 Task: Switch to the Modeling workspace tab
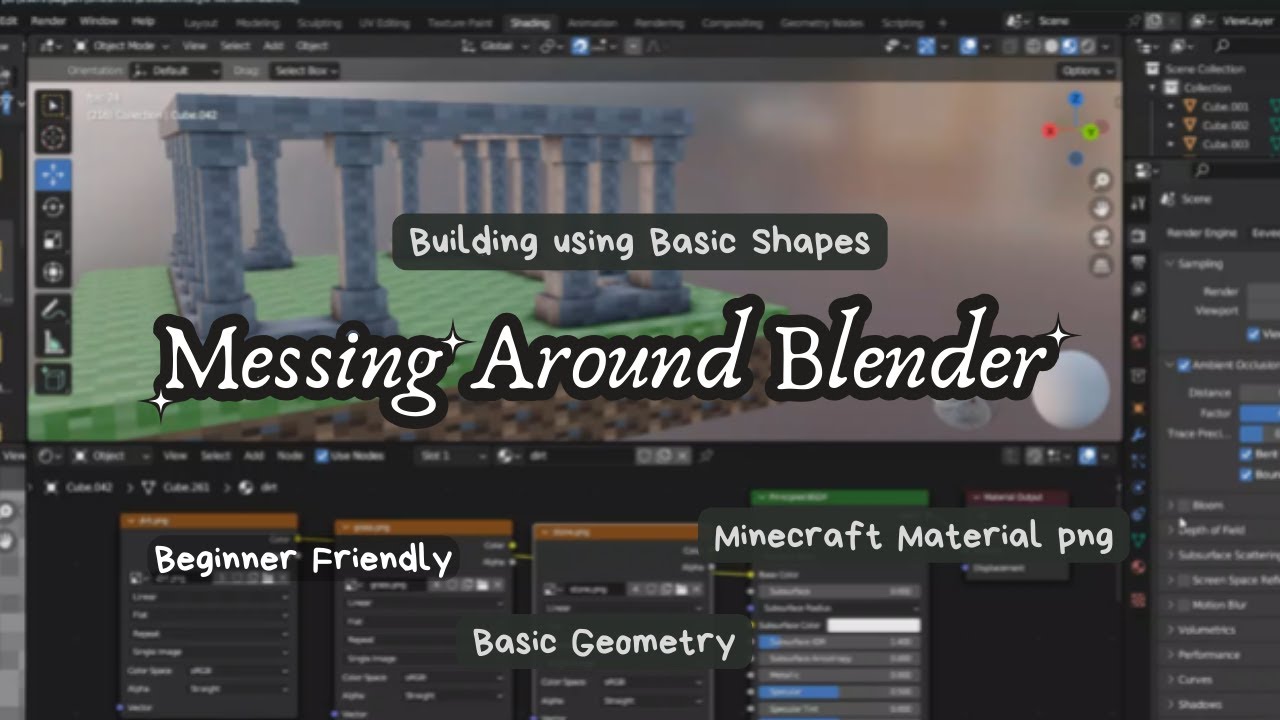pos(258,22)
